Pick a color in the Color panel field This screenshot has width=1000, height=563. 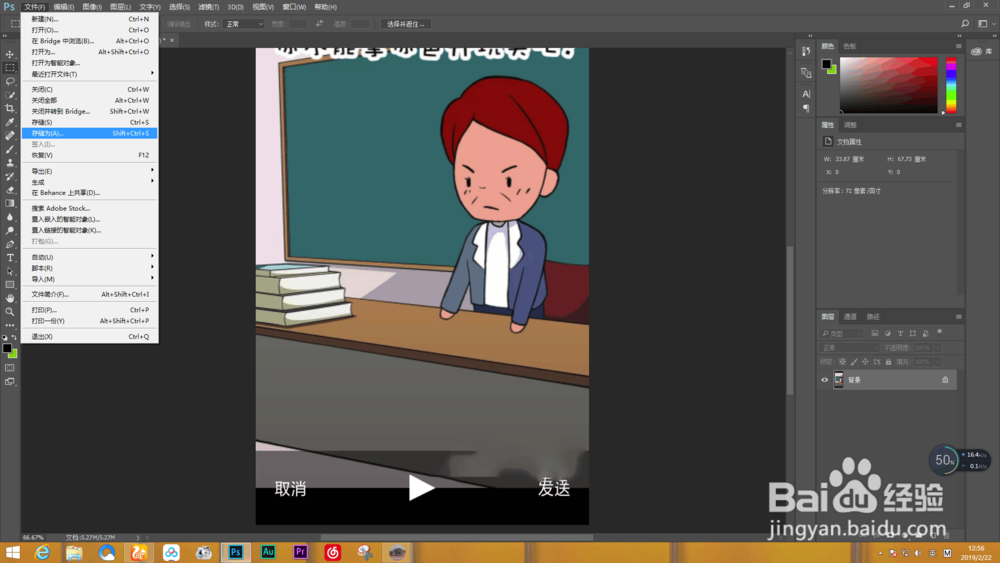click(888, 85)
